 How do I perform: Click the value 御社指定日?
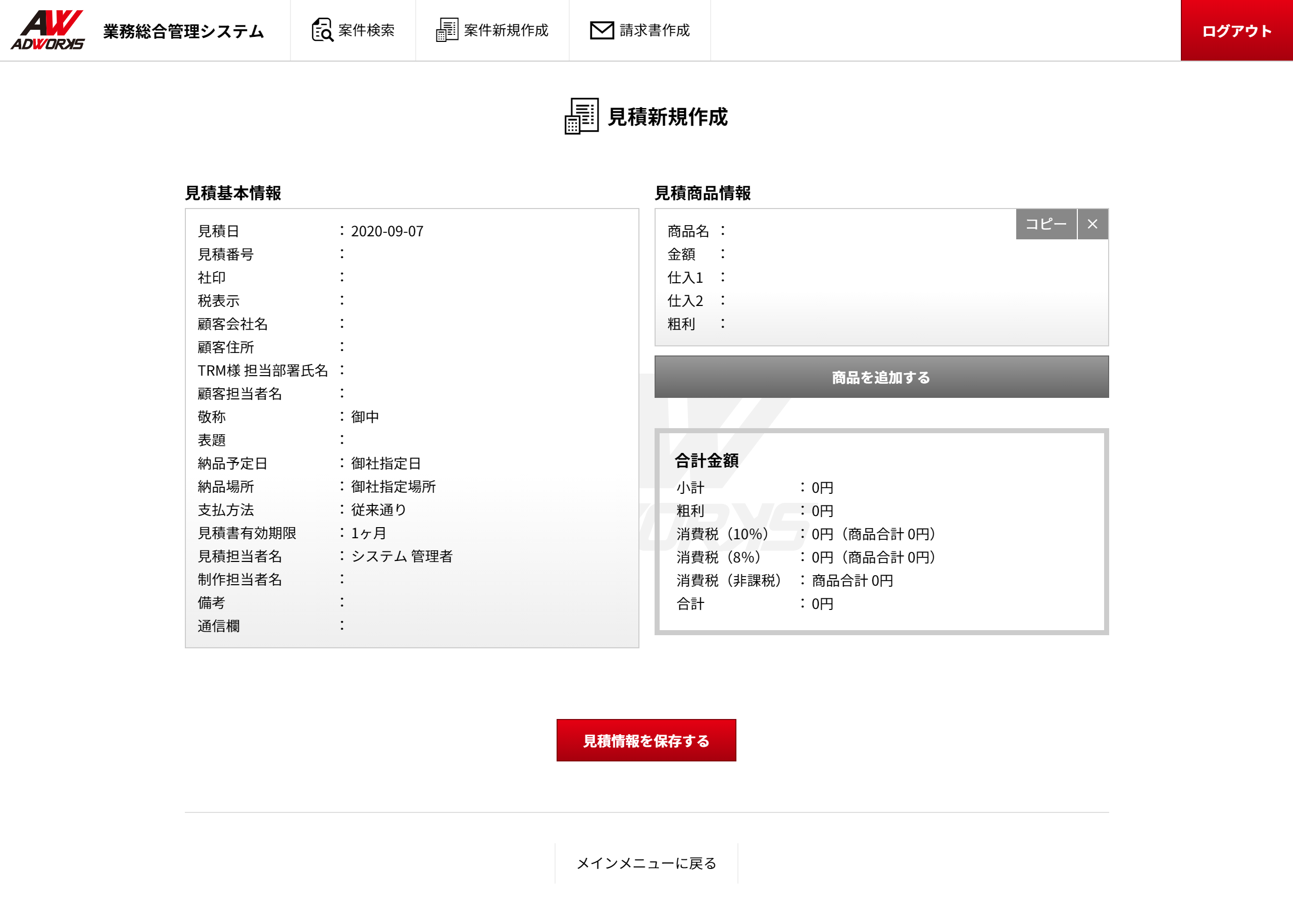click(x=386, y=463)
